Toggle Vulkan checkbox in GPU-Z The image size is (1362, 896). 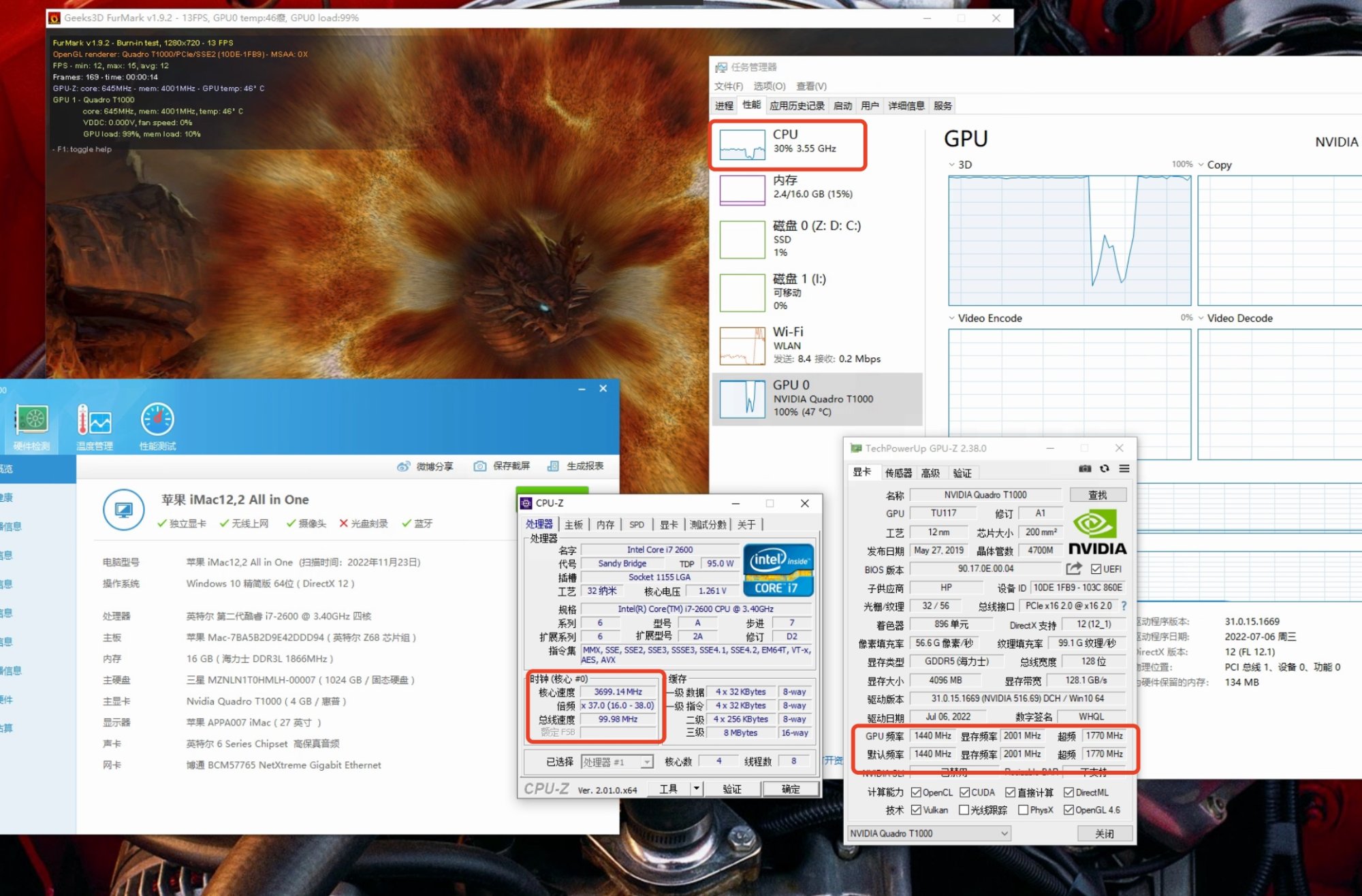tap(916, 810)
